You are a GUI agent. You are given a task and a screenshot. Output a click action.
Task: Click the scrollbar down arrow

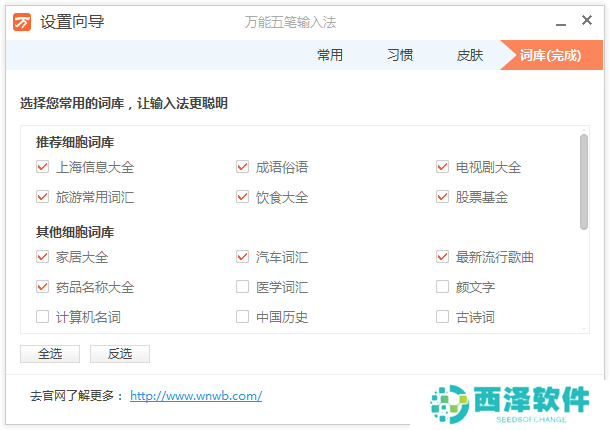(584, 329)
